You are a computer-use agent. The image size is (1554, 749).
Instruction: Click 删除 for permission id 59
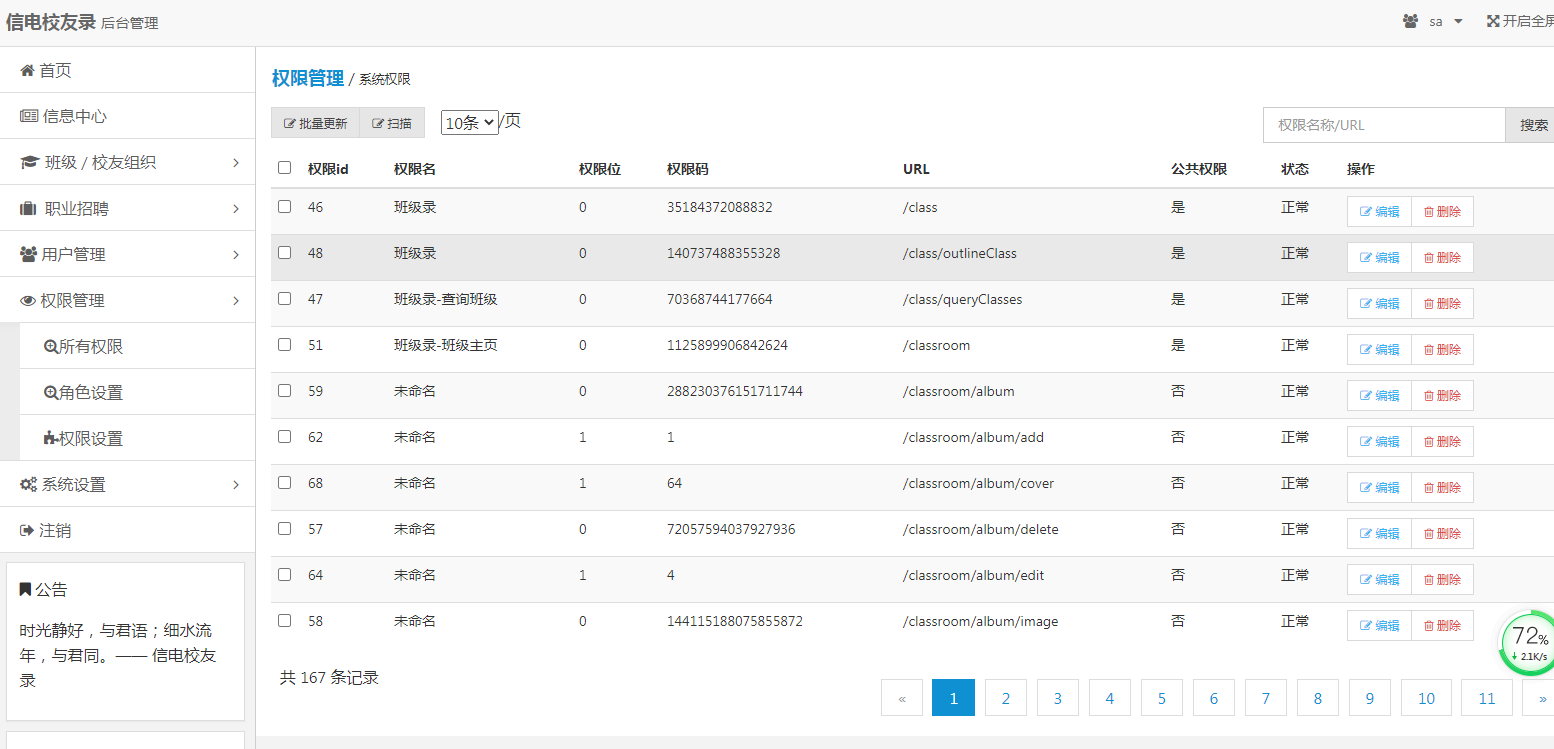point(1442,396)
